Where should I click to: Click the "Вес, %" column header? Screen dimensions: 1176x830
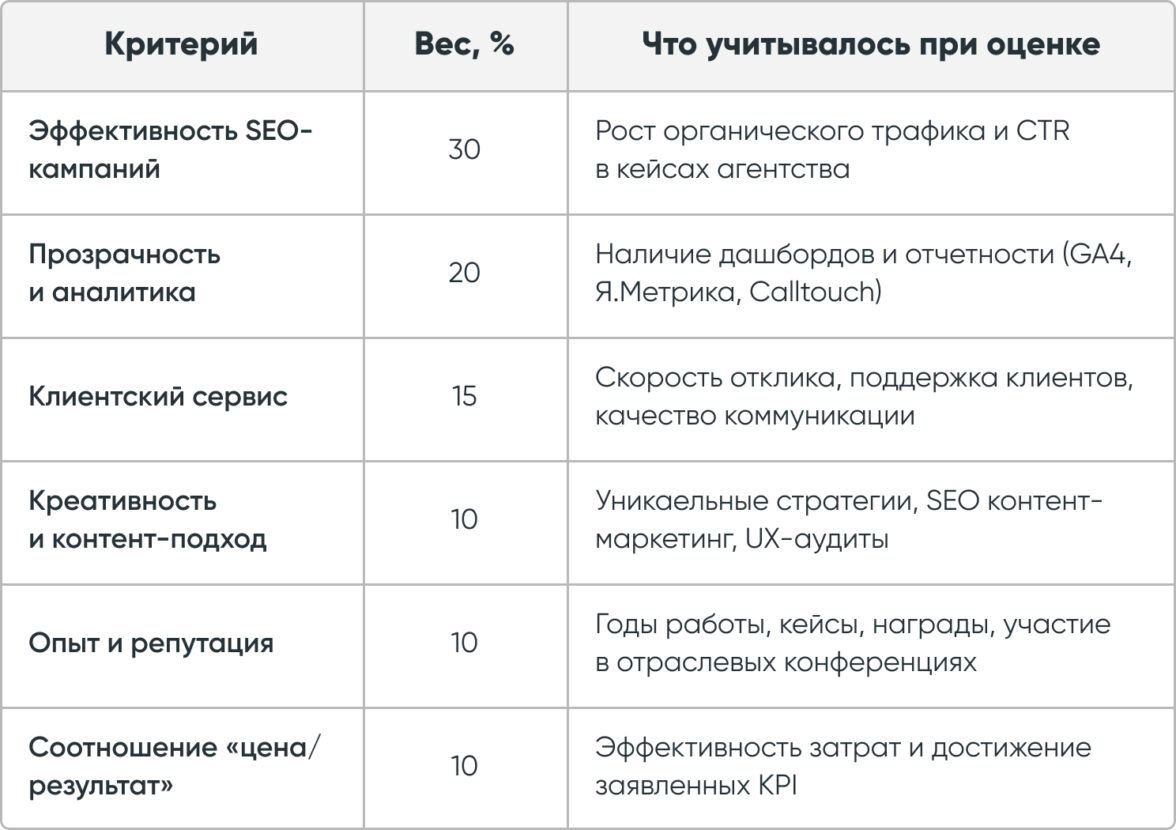pos(464,45)
